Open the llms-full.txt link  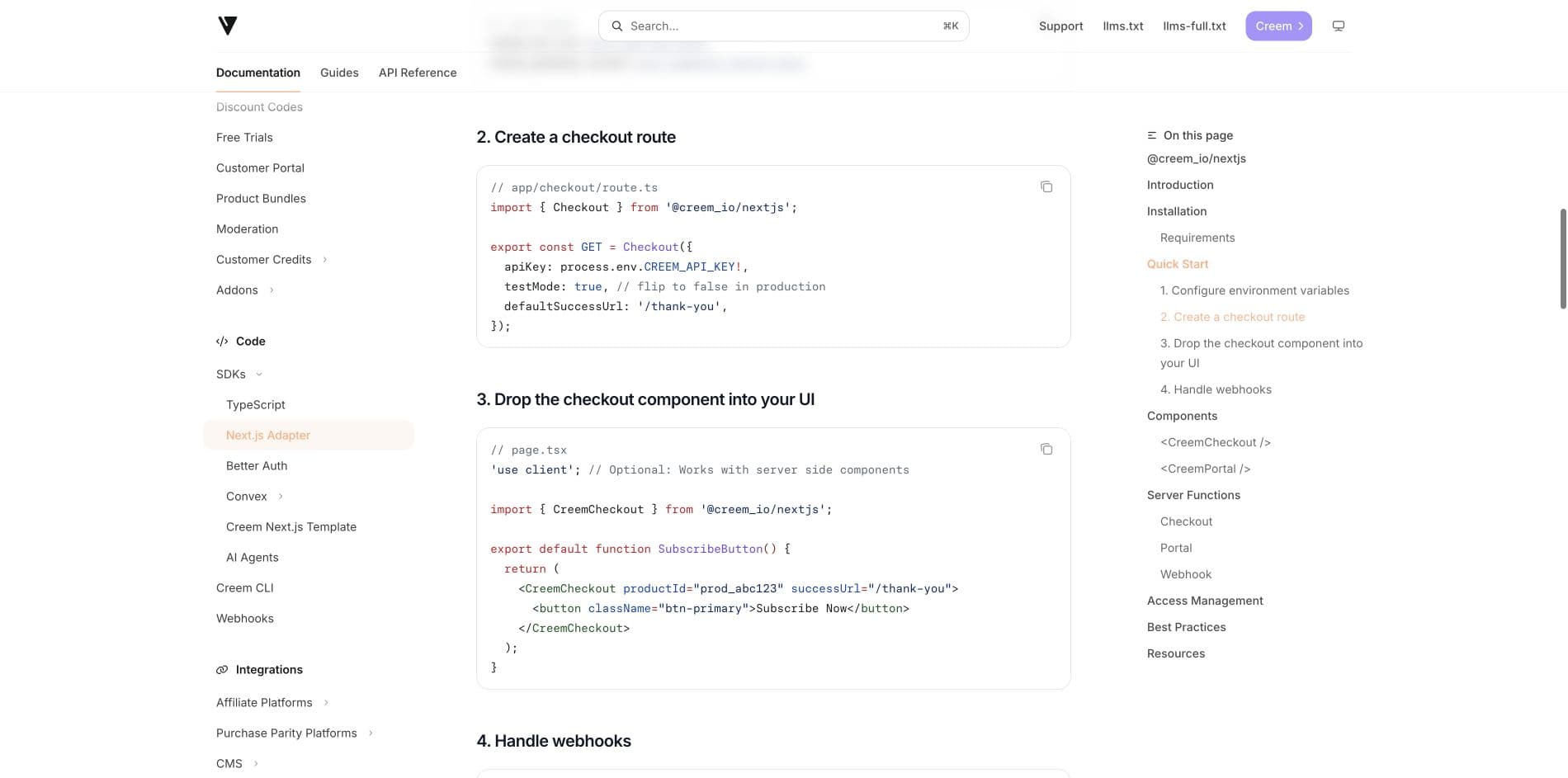(x=1194, y=26)
